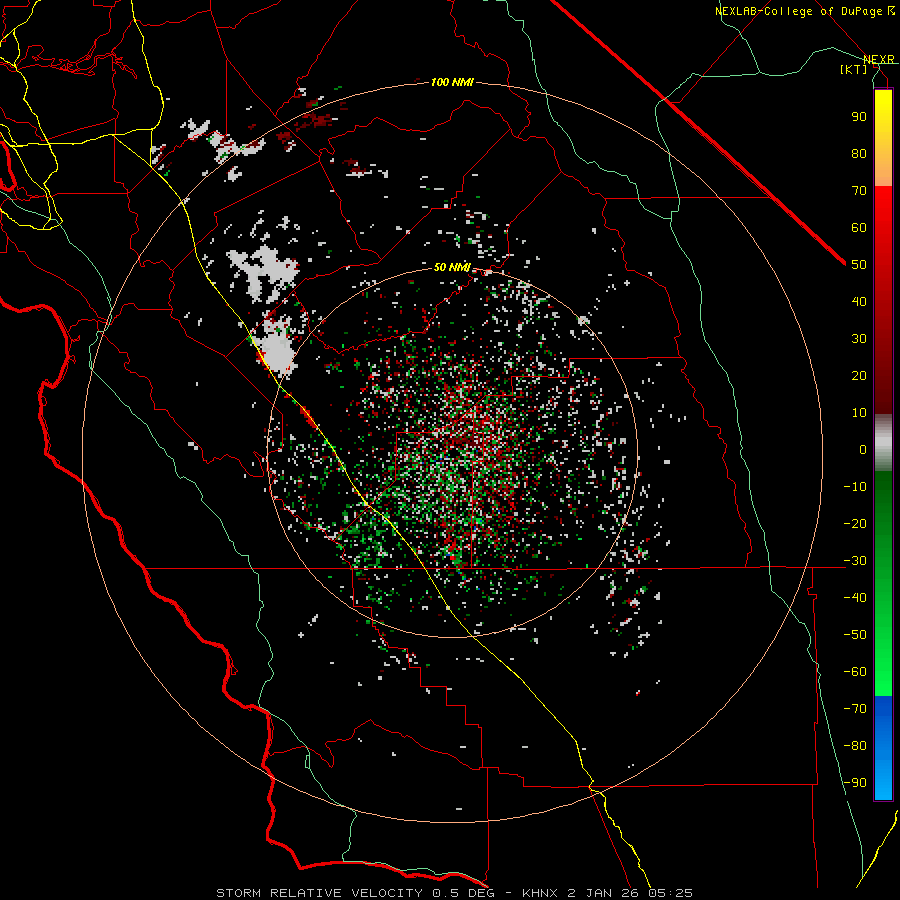Image resolution: width=900 pixels, height=900 pixels.
Task: Click the -40 value on the scale
Action: (855, 598)
